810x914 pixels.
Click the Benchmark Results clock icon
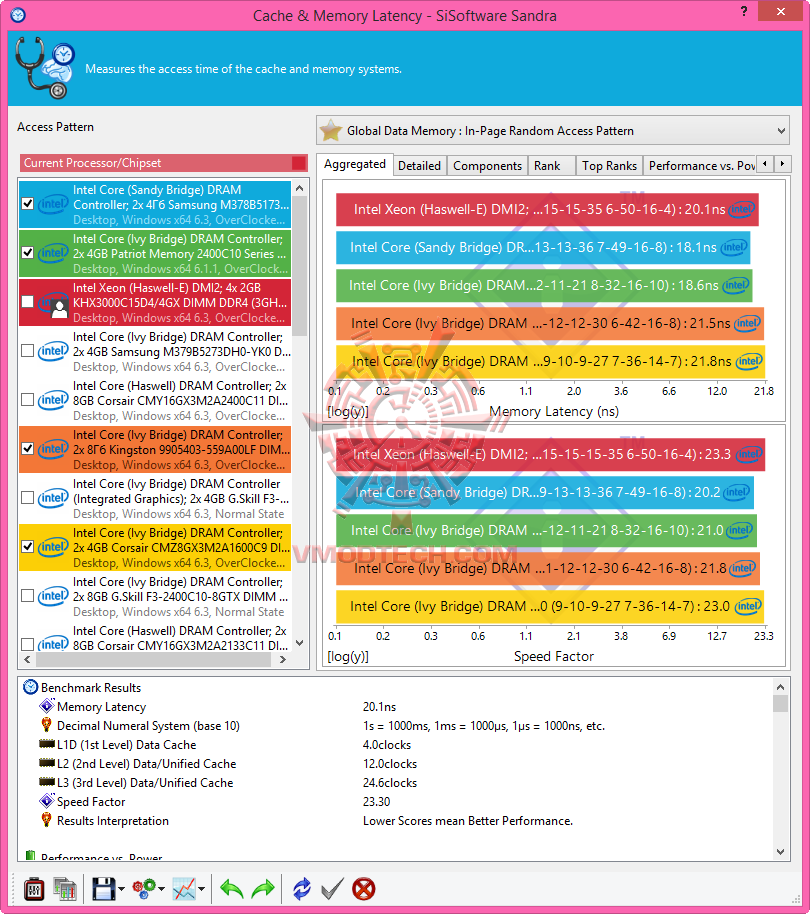[x=30, y=687]
